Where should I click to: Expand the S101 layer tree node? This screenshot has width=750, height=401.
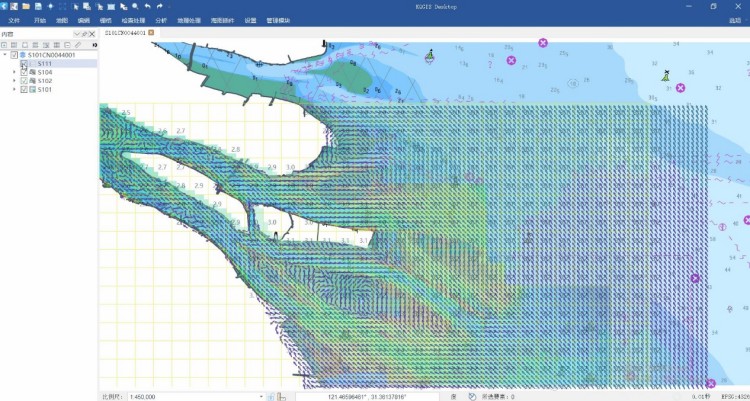pyautogui.click(x=14, y=90)
